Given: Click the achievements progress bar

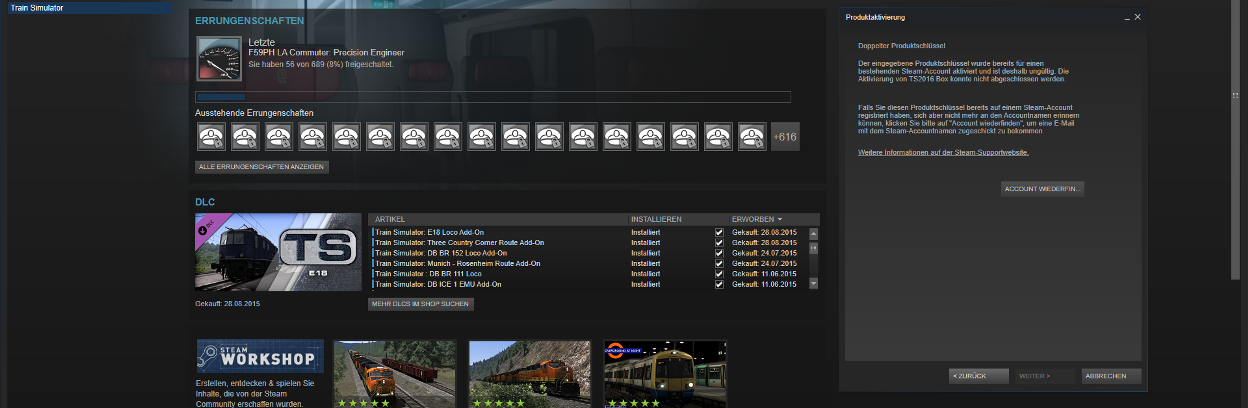Looking at the screenshot, I should pyautogui.click(x=493, y=97).
